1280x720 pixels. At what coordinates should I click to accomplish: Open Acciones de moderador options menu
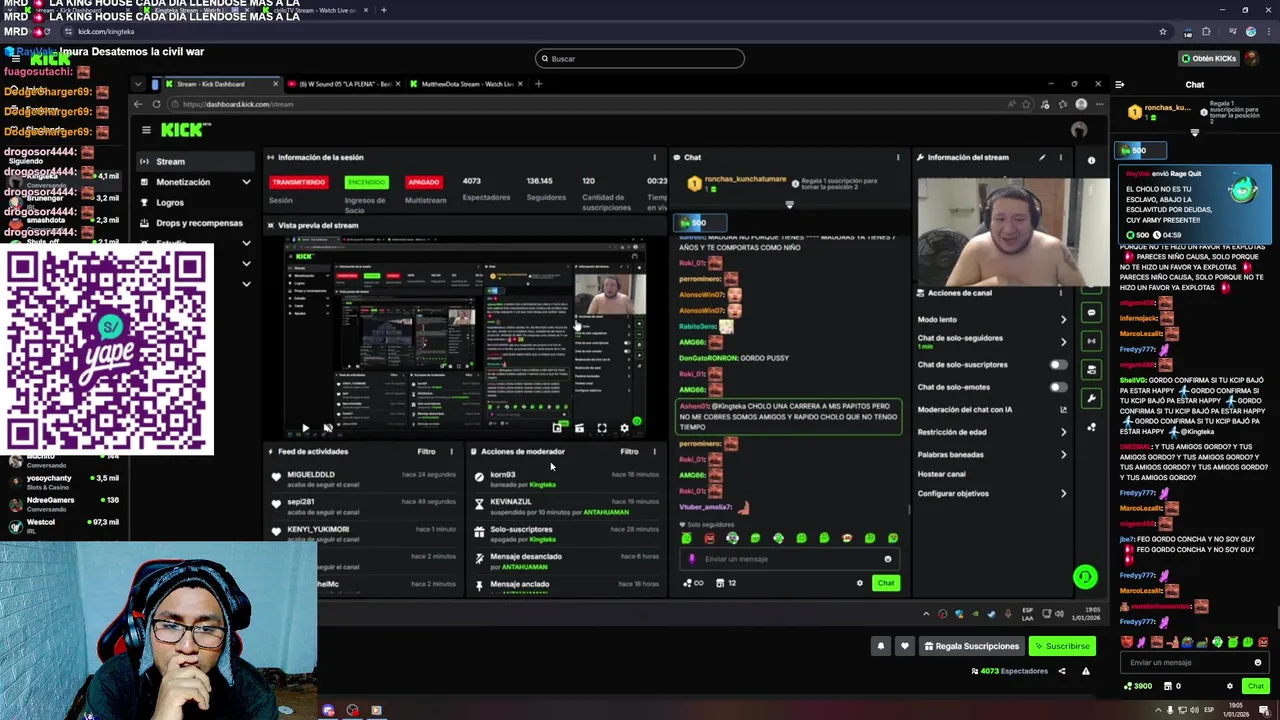point(655,452)
